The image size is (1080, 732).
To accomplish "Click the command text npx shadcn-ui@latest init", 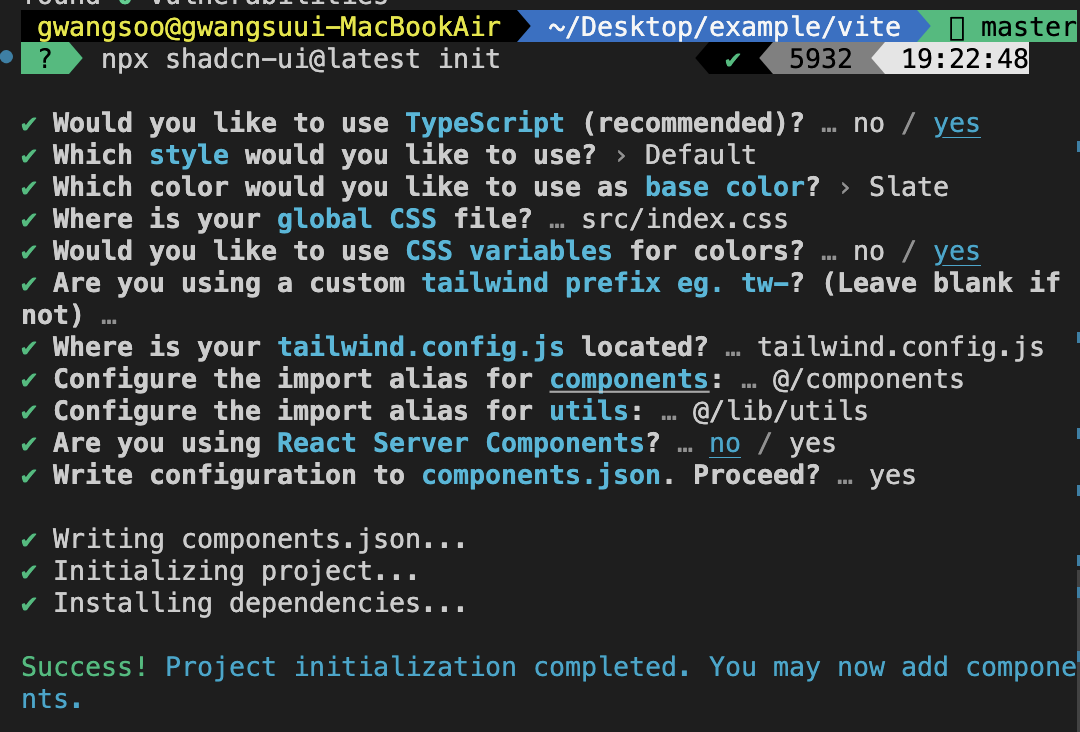I will (300, 59).
